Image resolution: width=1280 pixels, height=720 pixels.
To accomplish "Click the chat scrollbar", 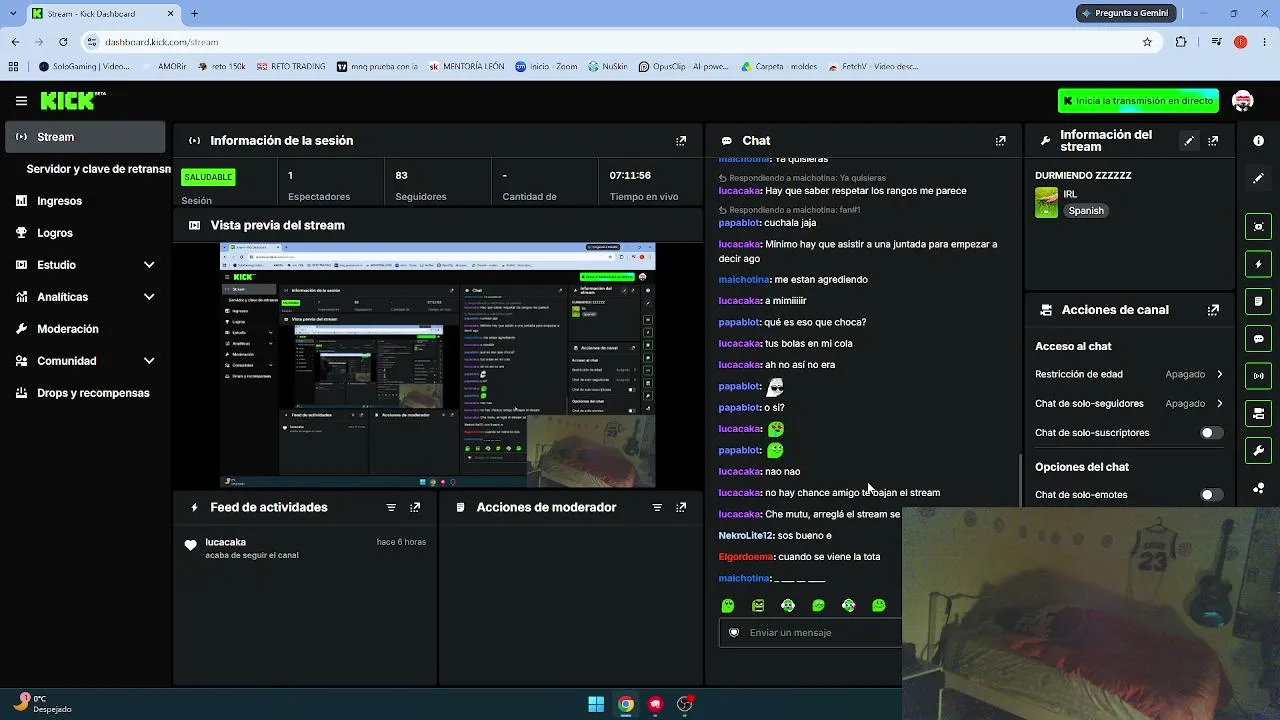I will click(x=1019, y=480).
